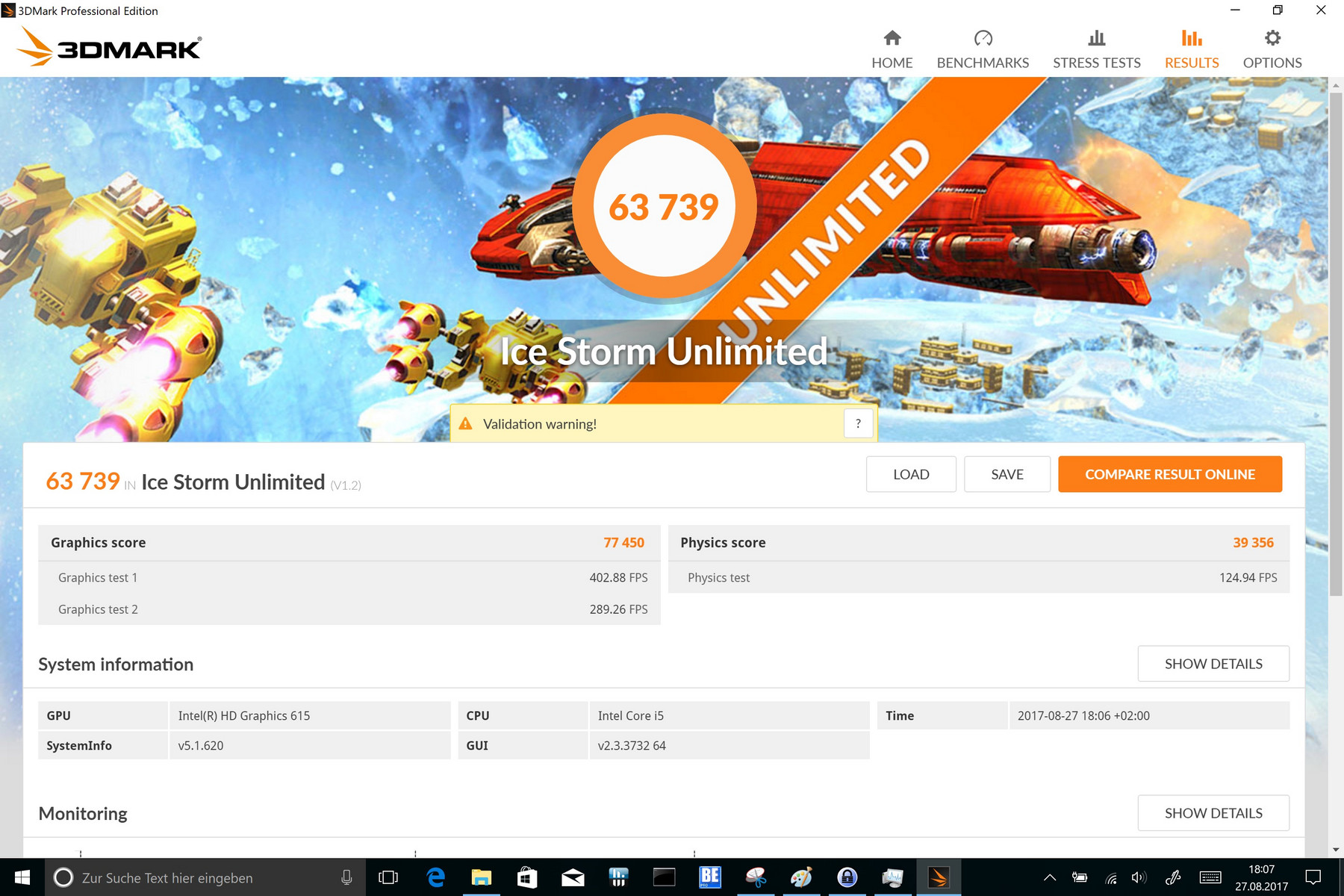Open the Windows Start menu

tap(22, 877)
